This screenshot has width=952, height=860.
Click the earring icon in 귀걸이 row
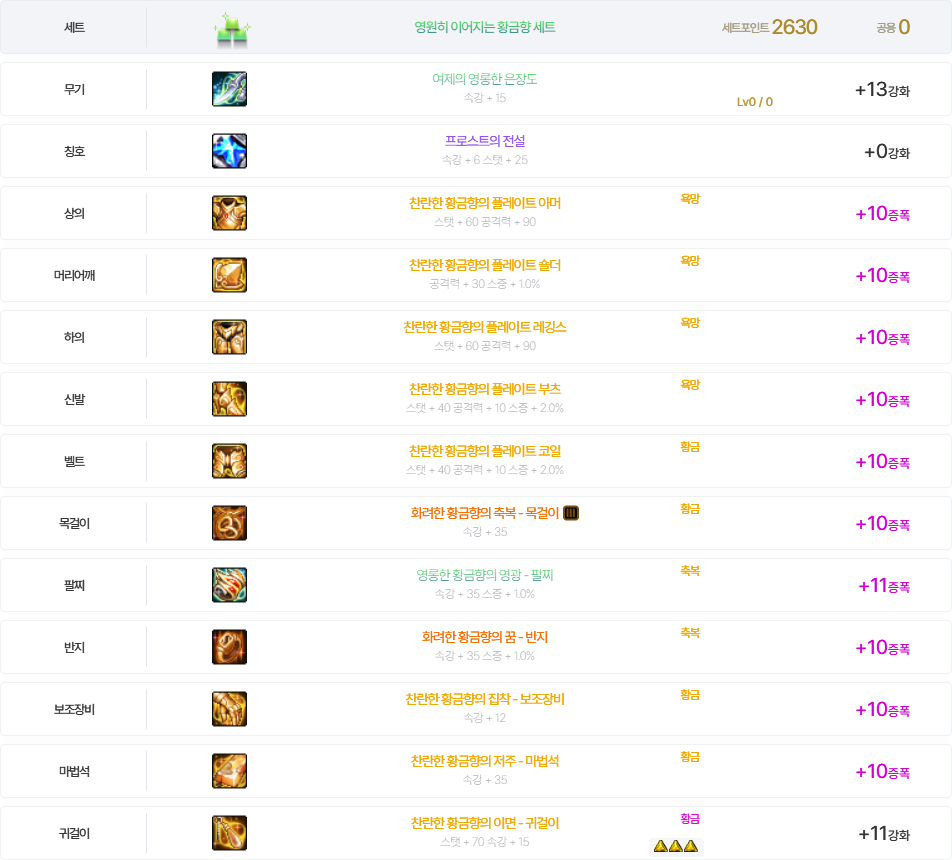[x=229, y=833]
